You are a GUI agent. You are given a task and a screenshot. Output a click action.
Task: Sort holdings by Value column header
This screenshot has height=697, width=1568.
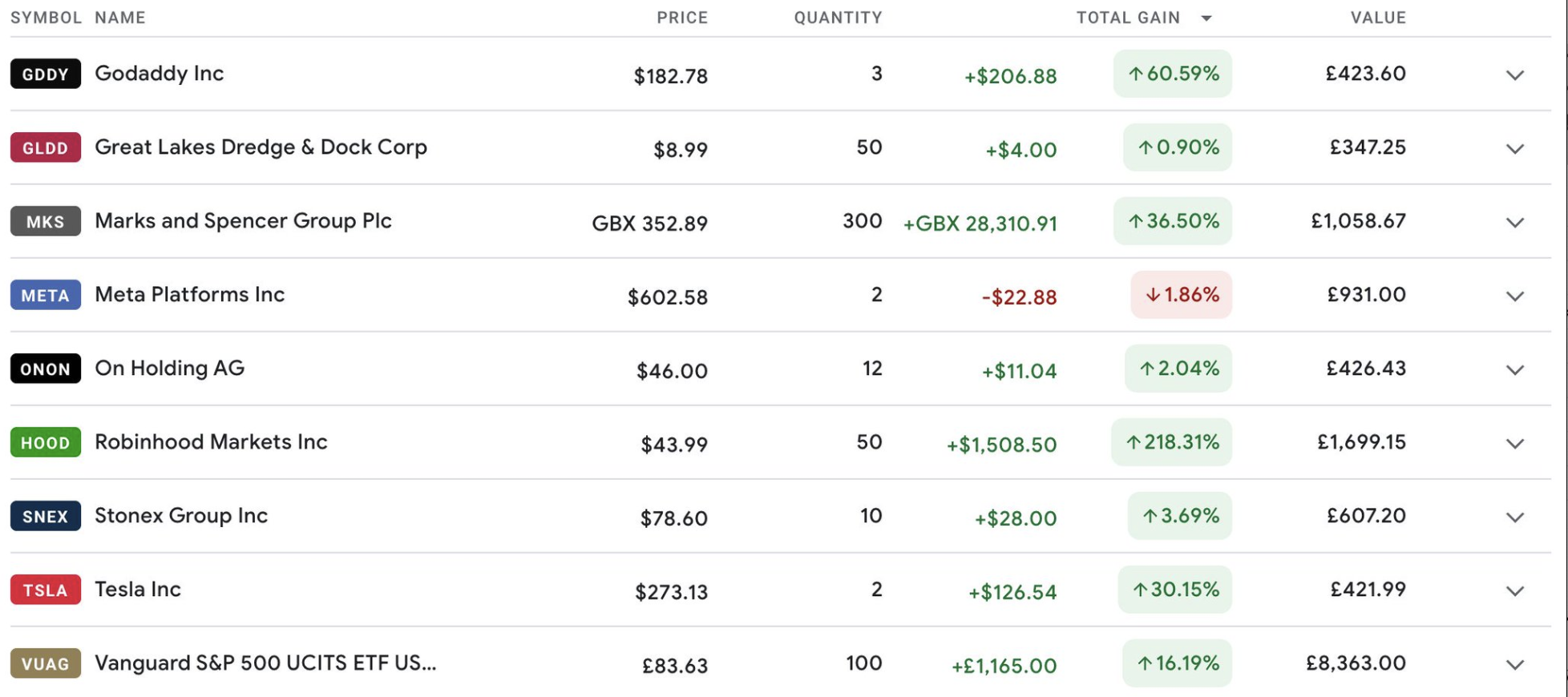pyautogui.click(x=1378, y=18)
